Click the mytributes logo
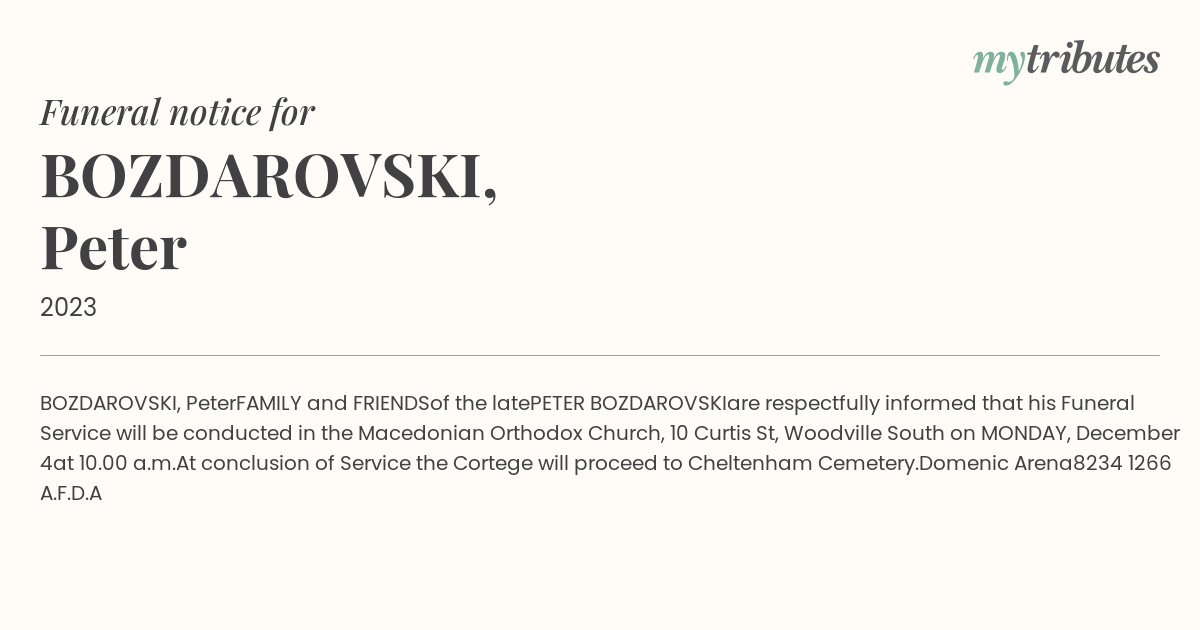 1066,61
